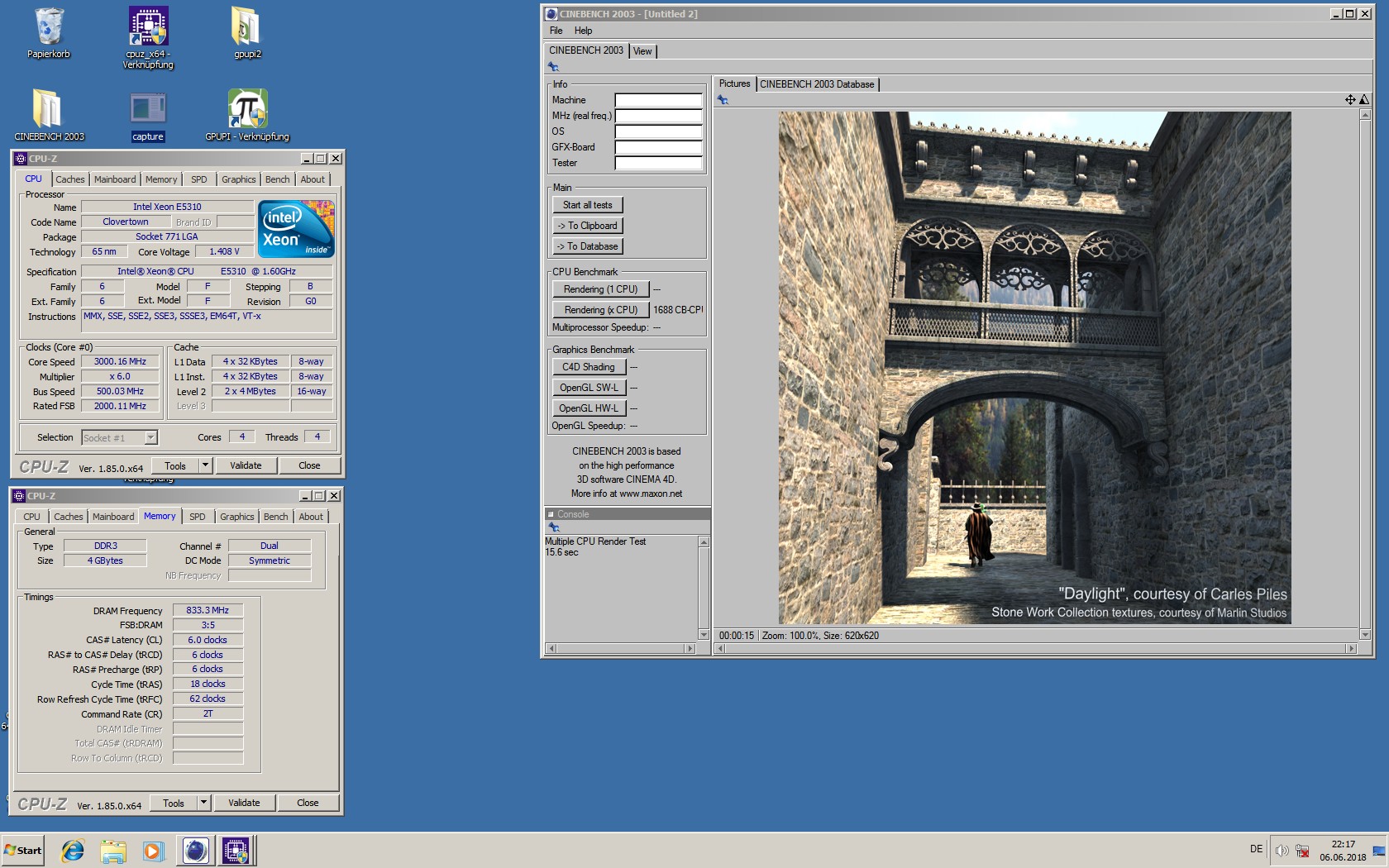Open the gpupi2 folder on desktop
The height and width of the screenshot is (868, 1389).
click(x=247, y=33)
